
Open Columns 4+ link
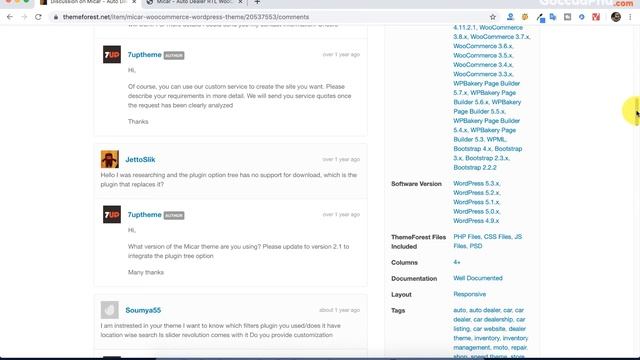[x=457, y=262]
